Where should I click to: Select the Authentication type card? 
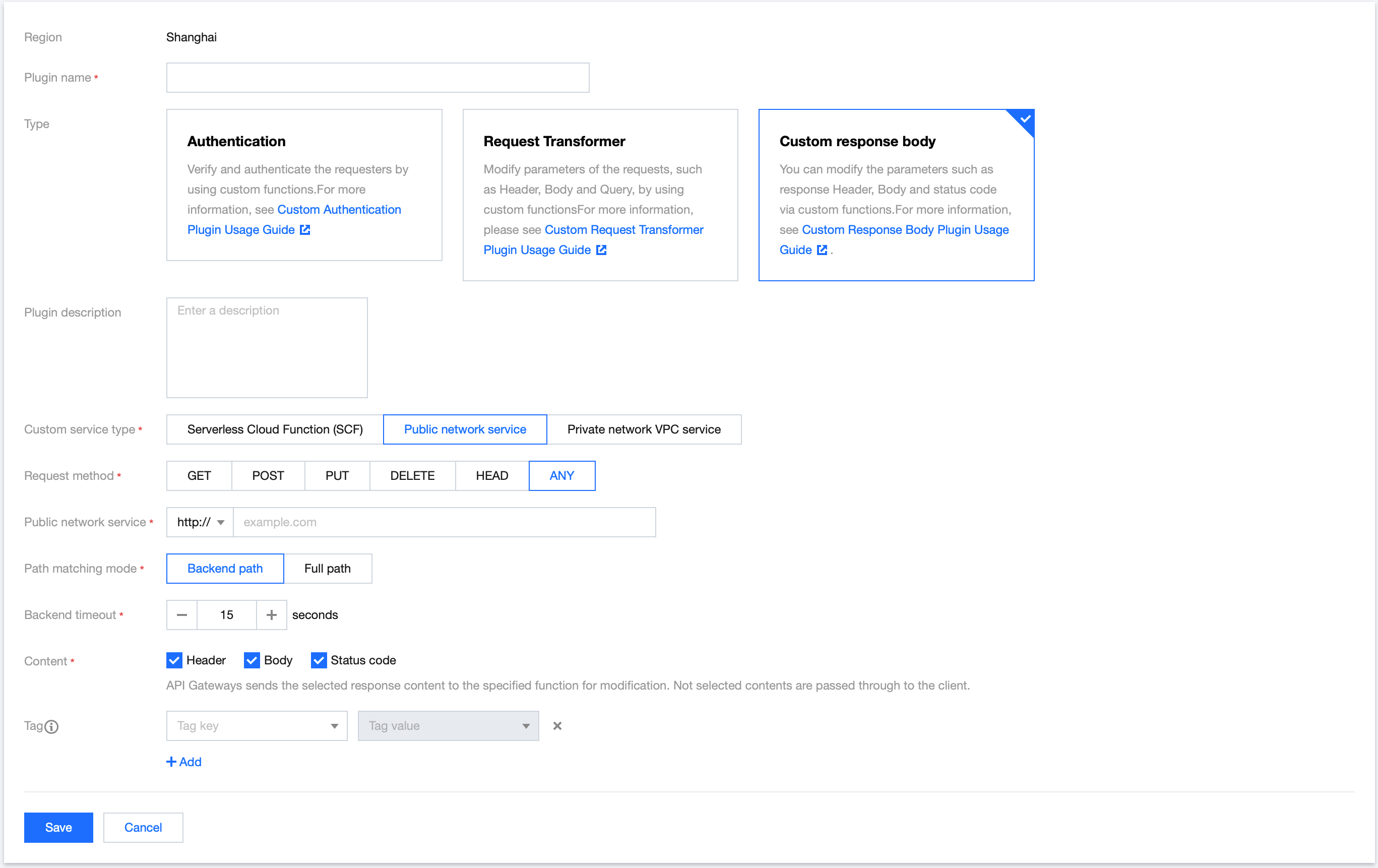(x=304, y=185)
